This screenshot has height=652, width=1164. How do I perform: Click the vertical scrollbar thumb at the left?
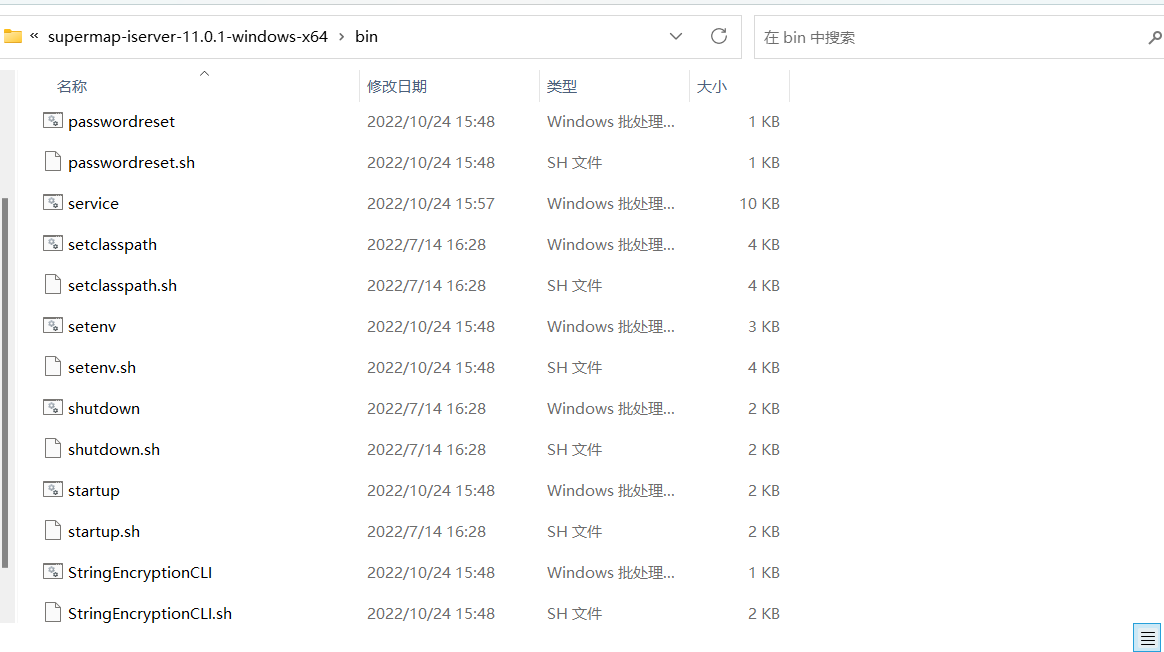pos(5,382)
